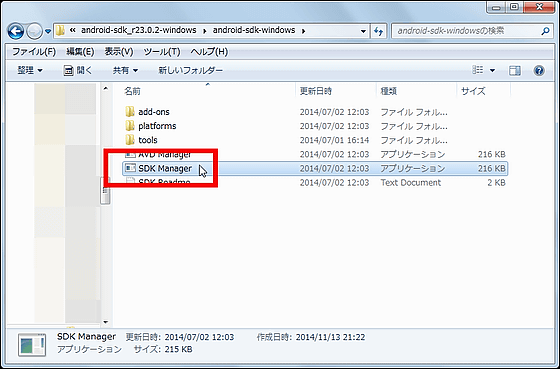This screenshot has width=560, height=369.
Task: Go back with the blue Back arrow
Action: pyautogui.click(x=16, y=31)
